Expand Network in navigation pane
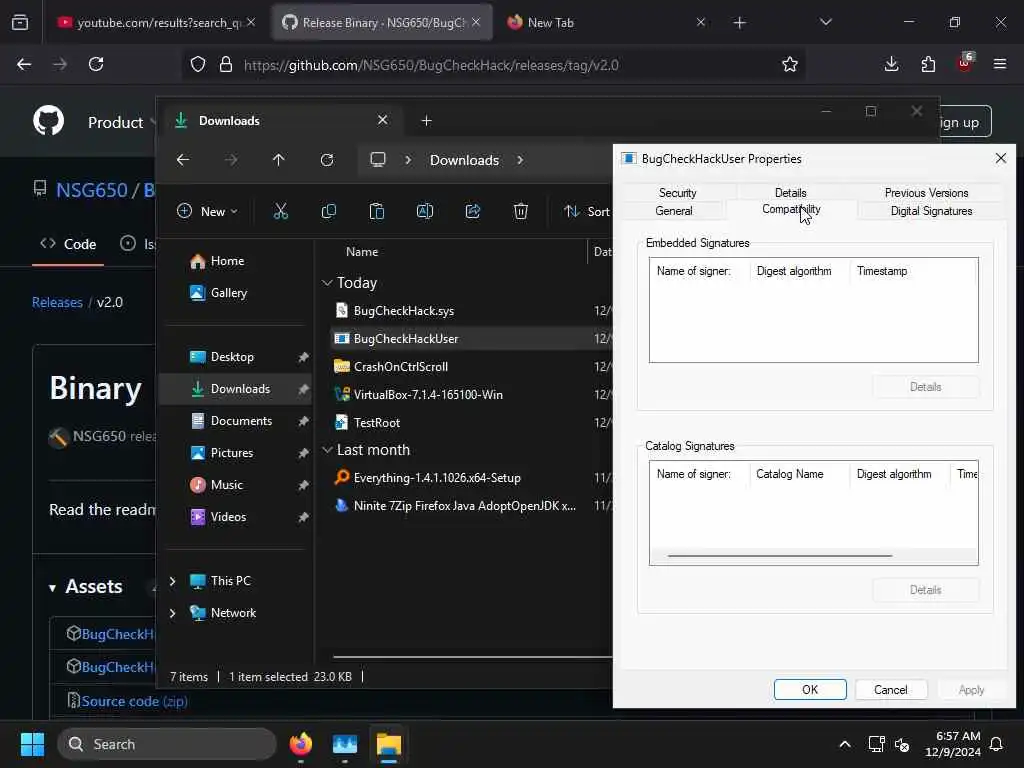1024x768 pixels. [172, 613]
